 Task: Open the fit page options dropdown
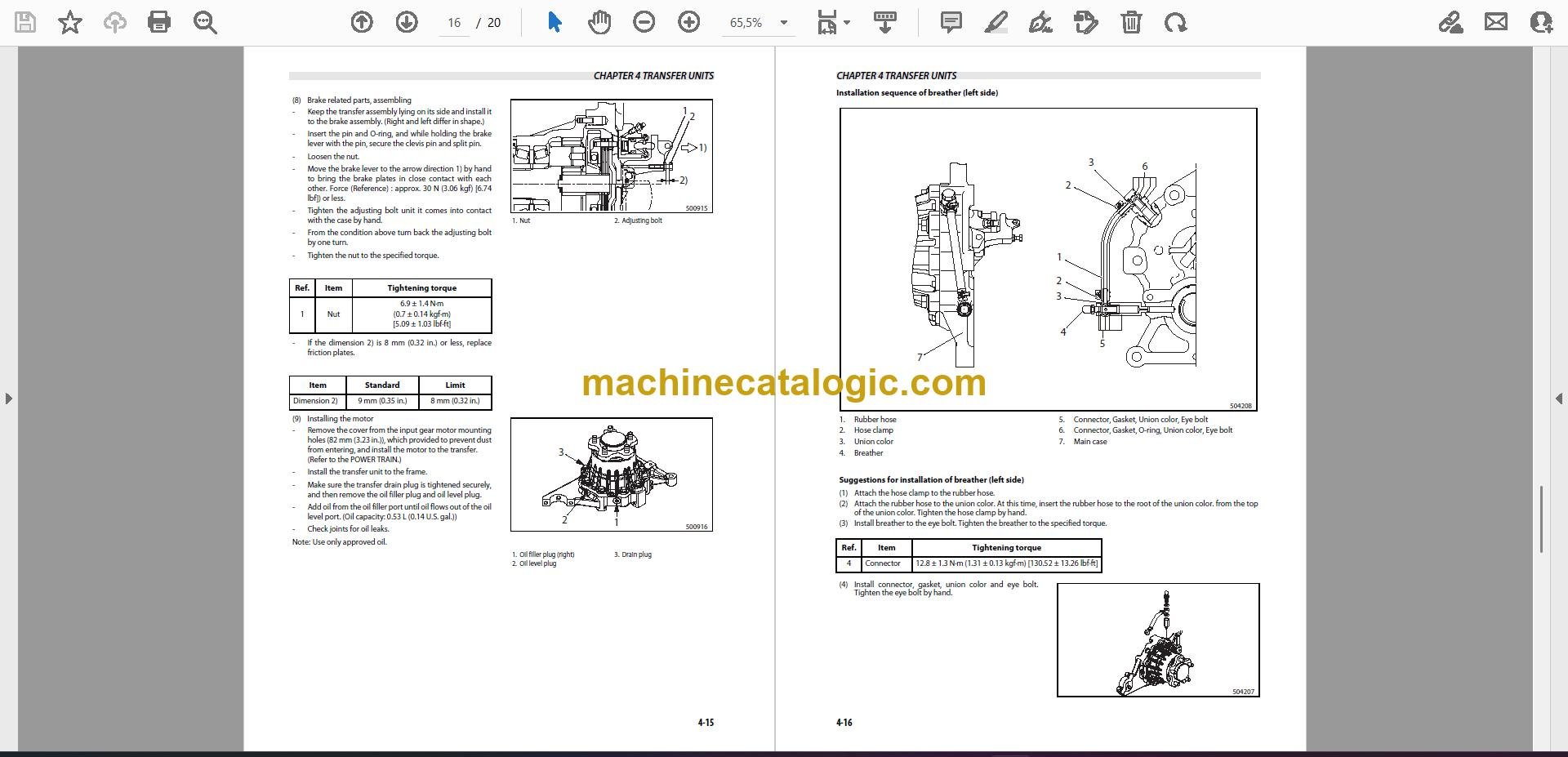[833, 22]
